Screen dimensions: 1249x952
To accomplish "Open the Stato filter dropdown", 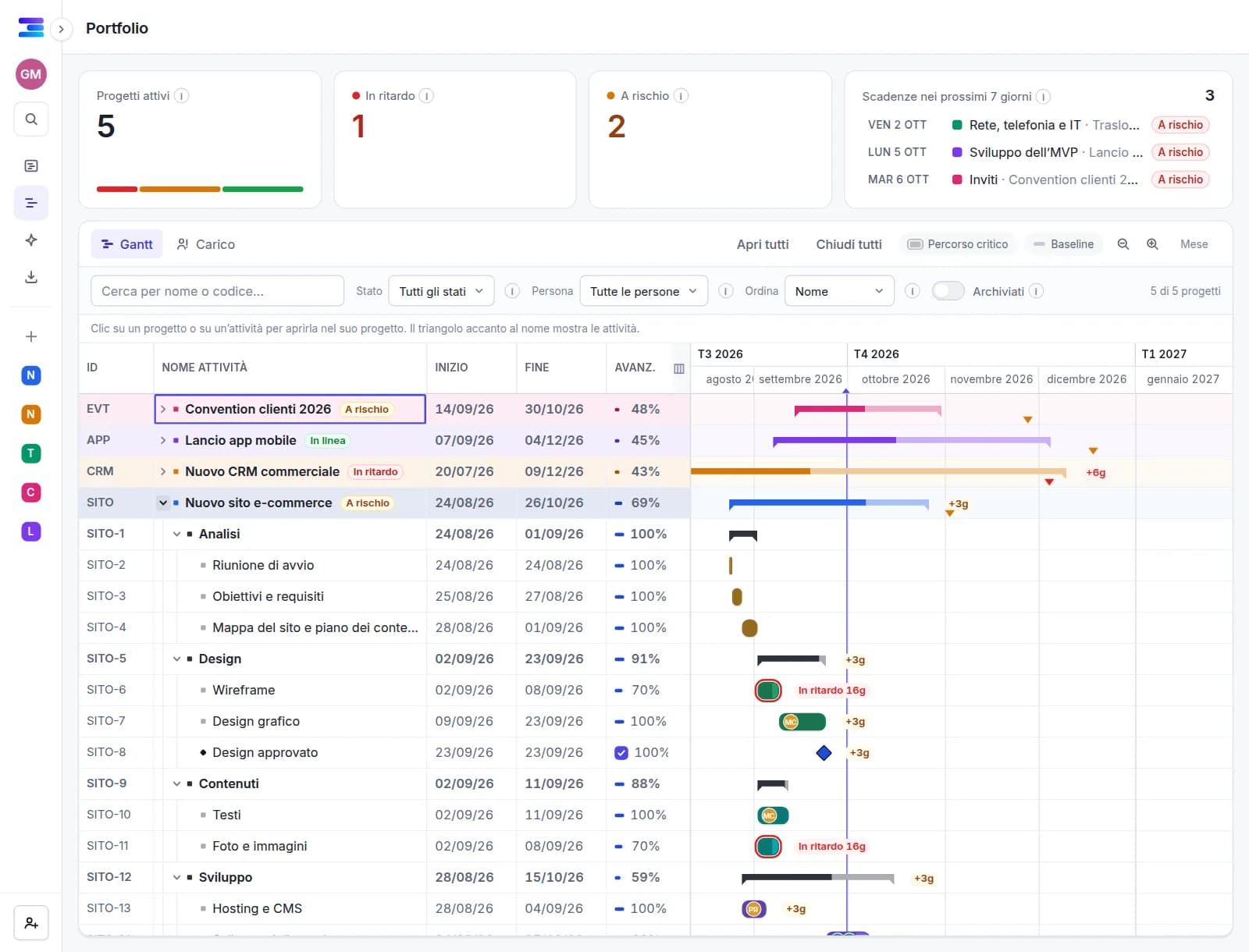I will (441, 291).
